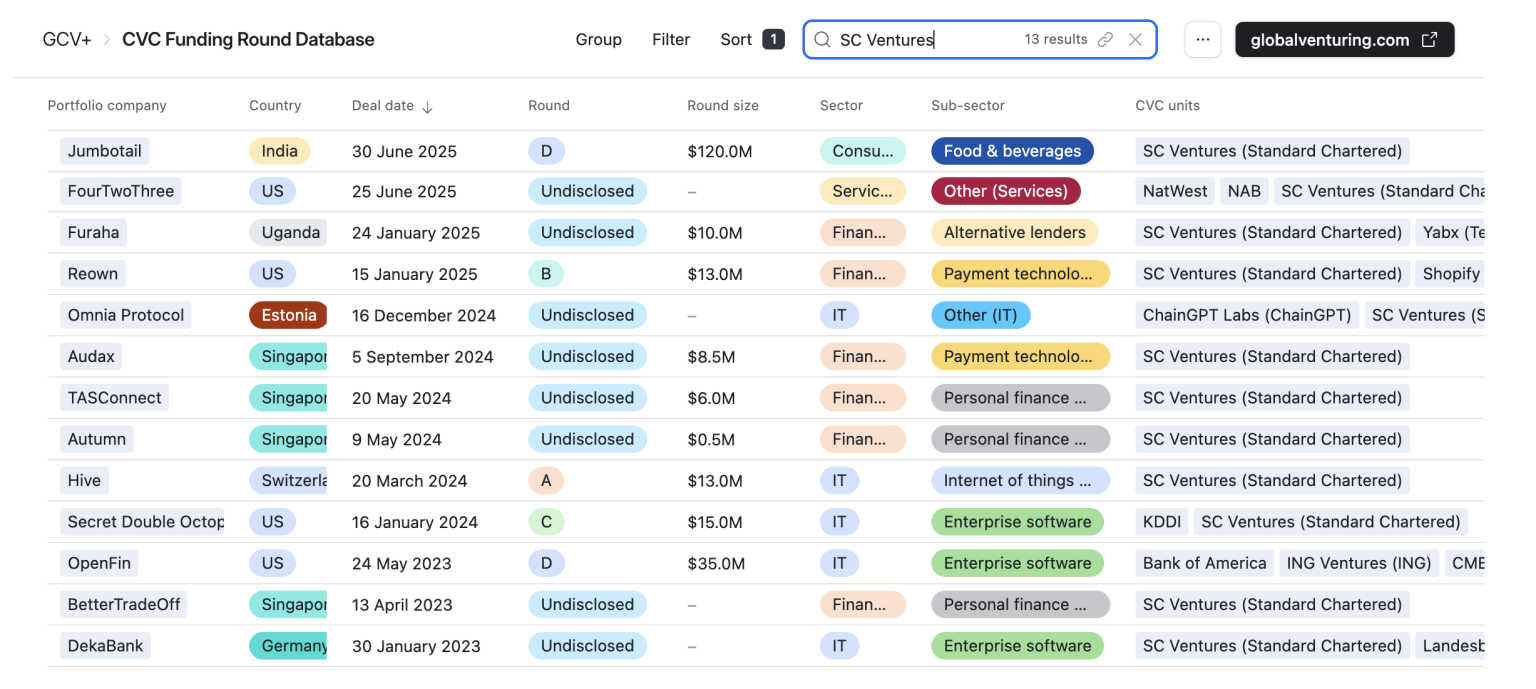1536x689 pixels.
Task: Click the search magnifier icon
Action: point(822,40)
